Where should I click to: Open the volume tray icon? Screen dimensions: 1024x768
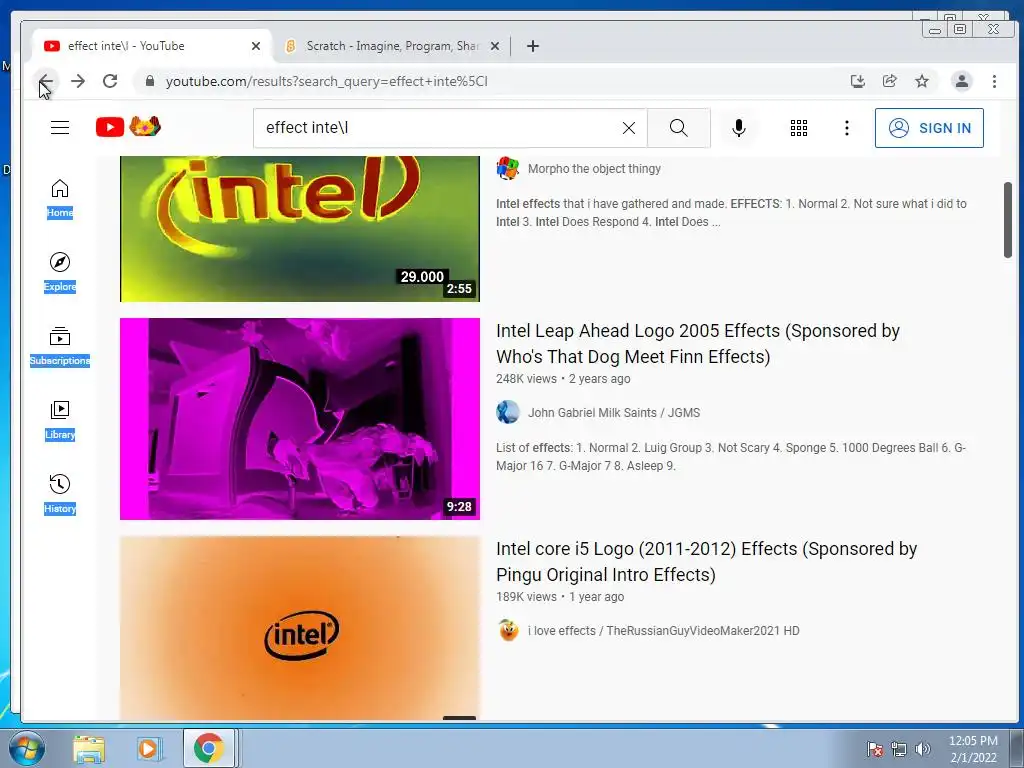[x=922, y=749]
